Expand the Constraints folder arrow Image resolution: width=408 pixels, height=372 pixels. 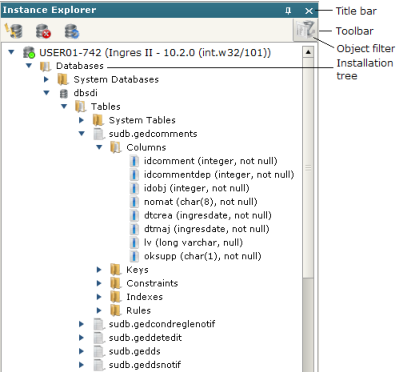[x=99, y=283]
